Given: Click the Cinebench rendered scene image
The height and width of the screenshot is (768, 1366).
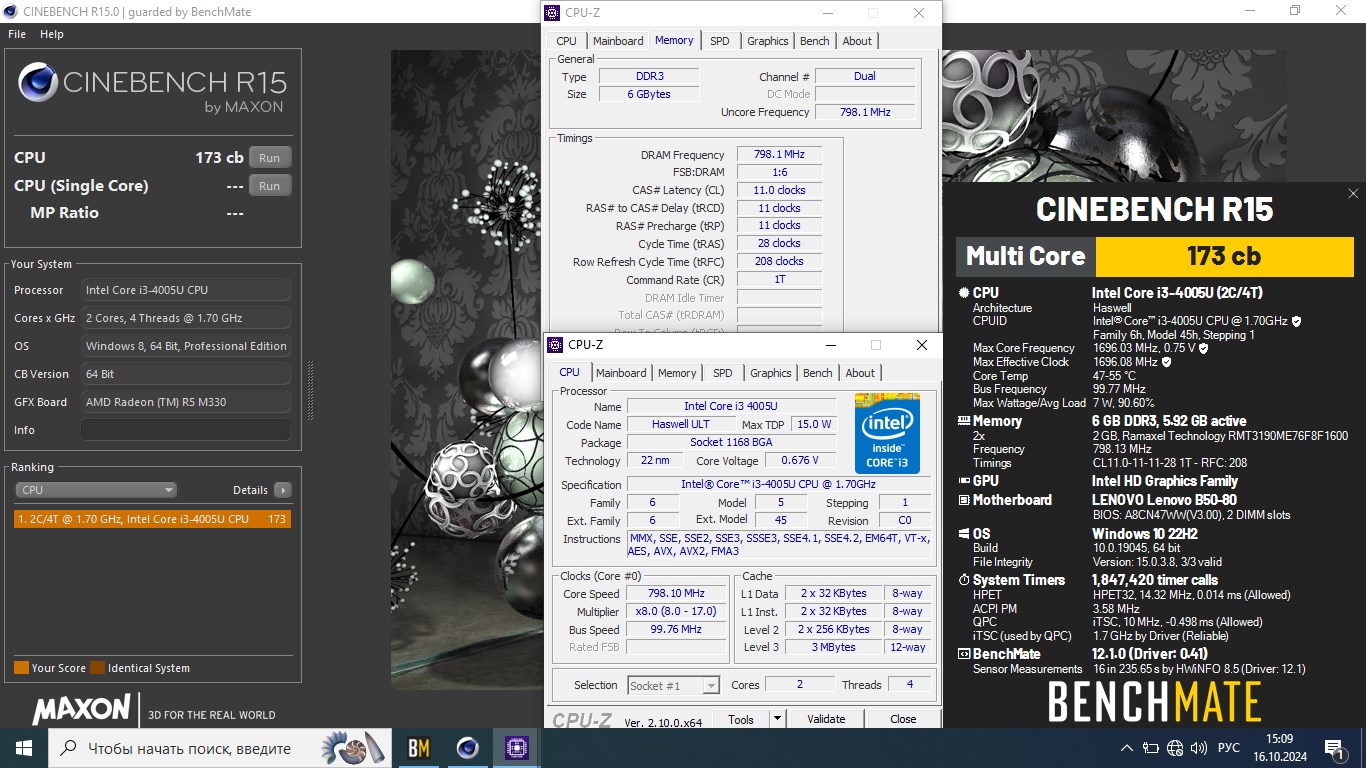Looking at the screenshot, I should [466, 370].
